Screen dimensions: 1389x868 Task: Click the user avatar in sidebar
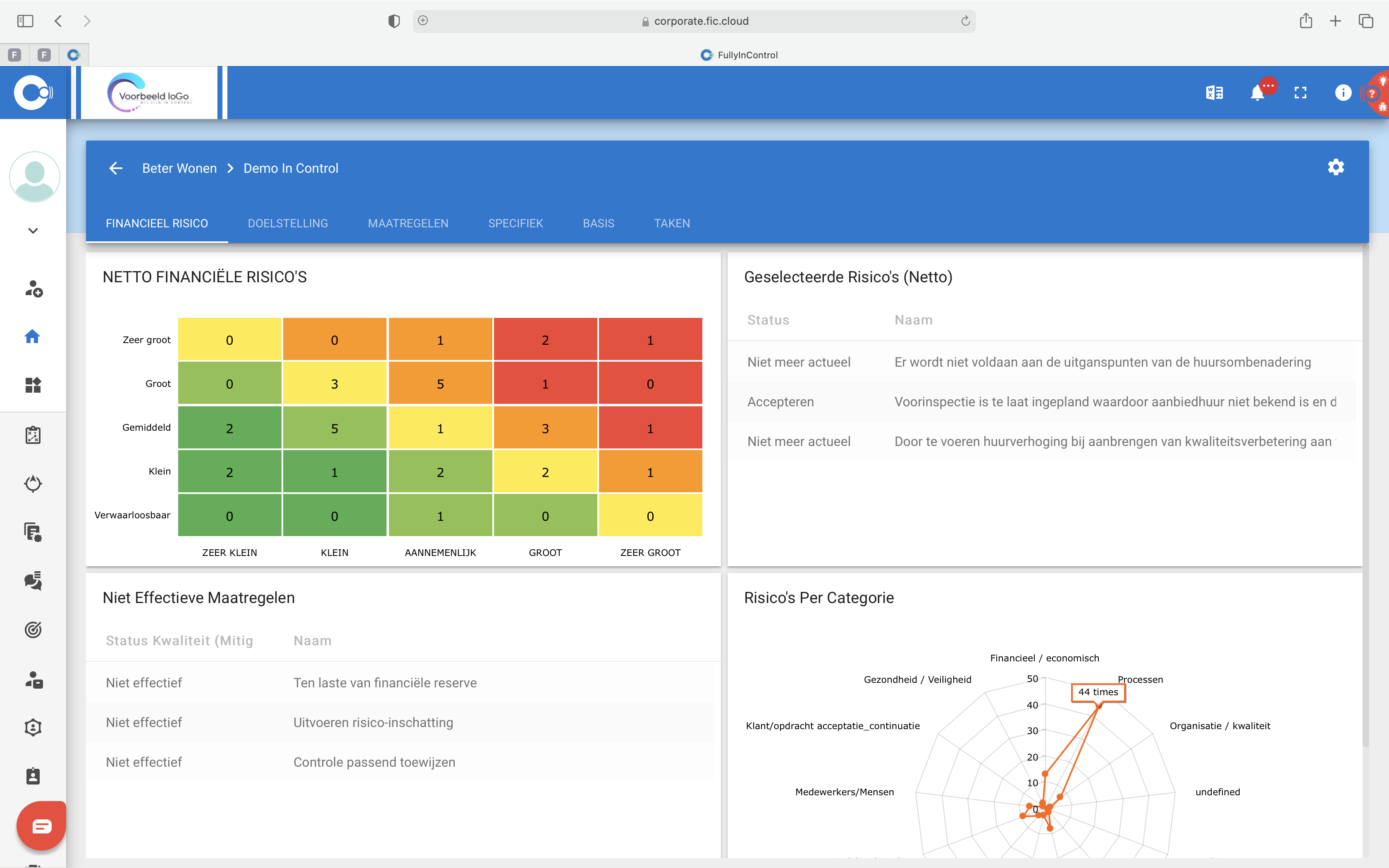tap(34, 177)
